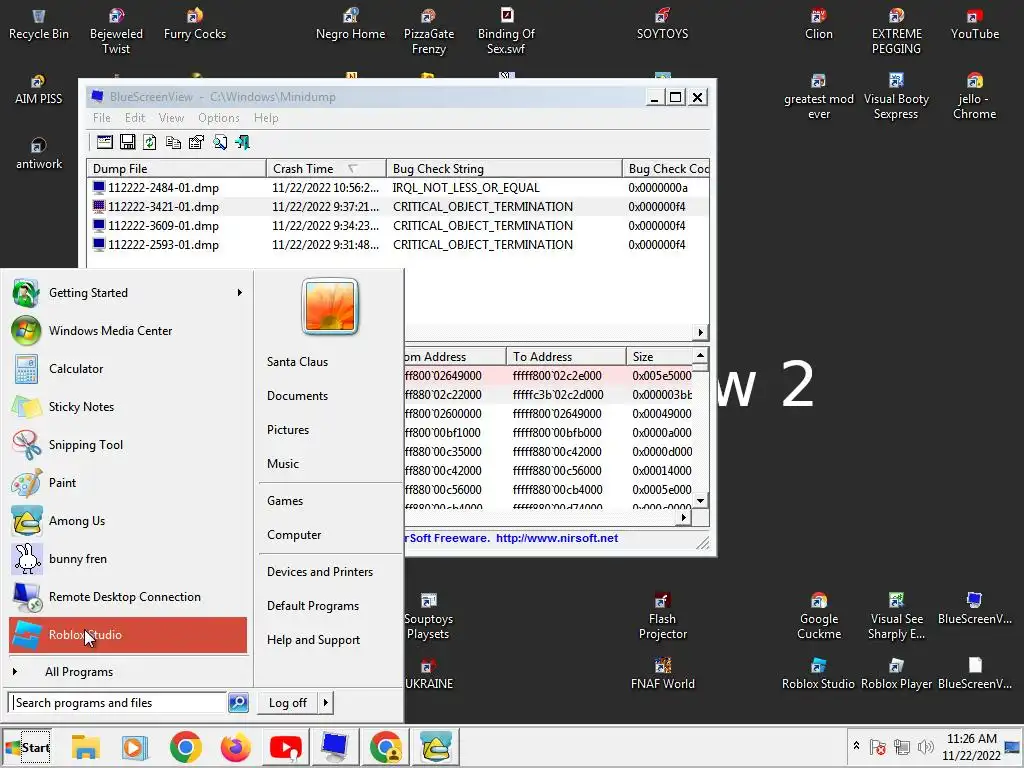Open Music from the Start menu

283,464
